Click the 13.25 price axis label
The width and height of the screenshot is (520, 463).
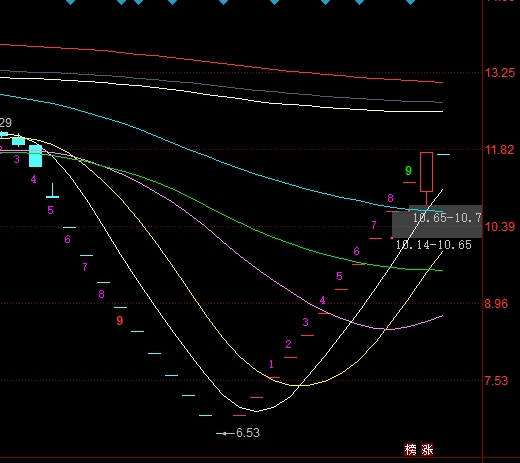pyautogui.click(x=500, y=73)
